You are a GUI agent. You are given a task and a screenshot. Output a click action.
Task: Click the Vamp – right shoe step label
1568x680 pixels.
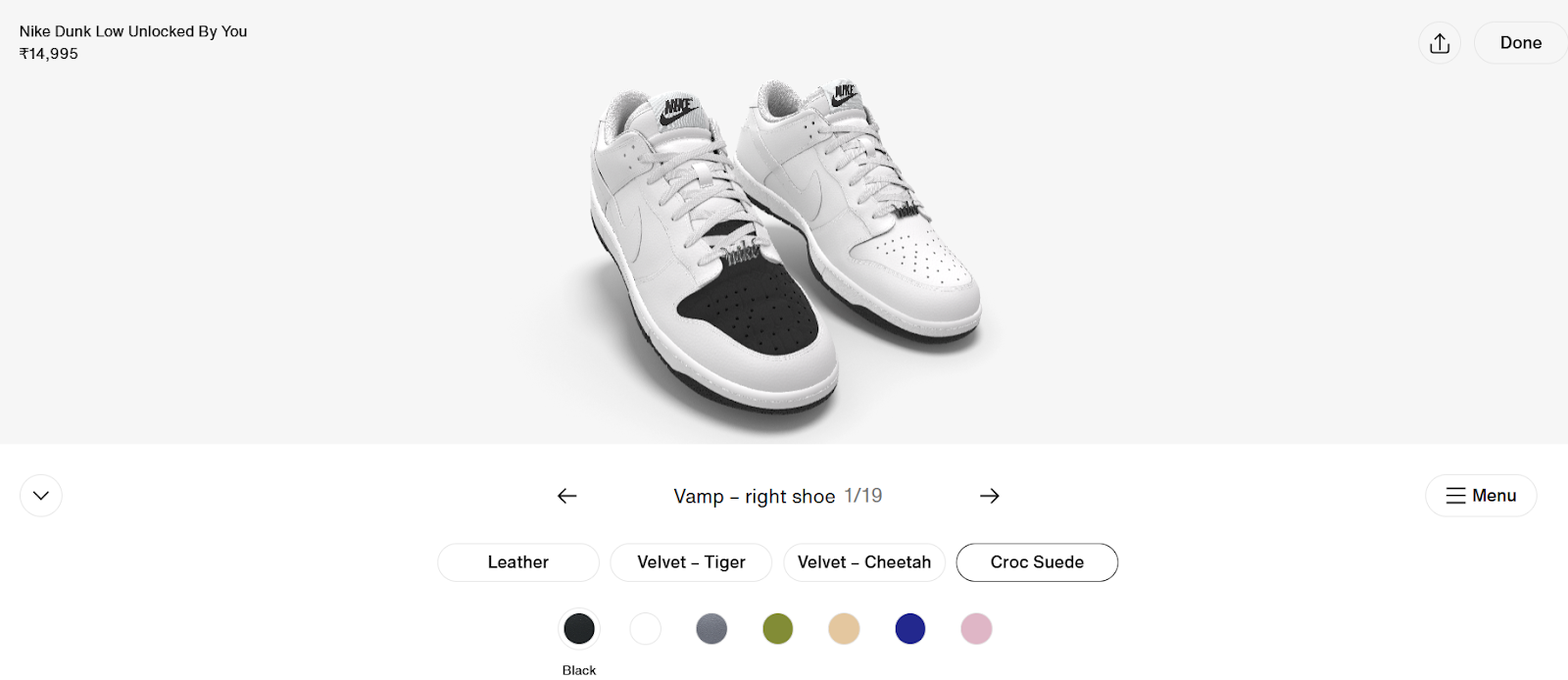[x=755, y=497]
